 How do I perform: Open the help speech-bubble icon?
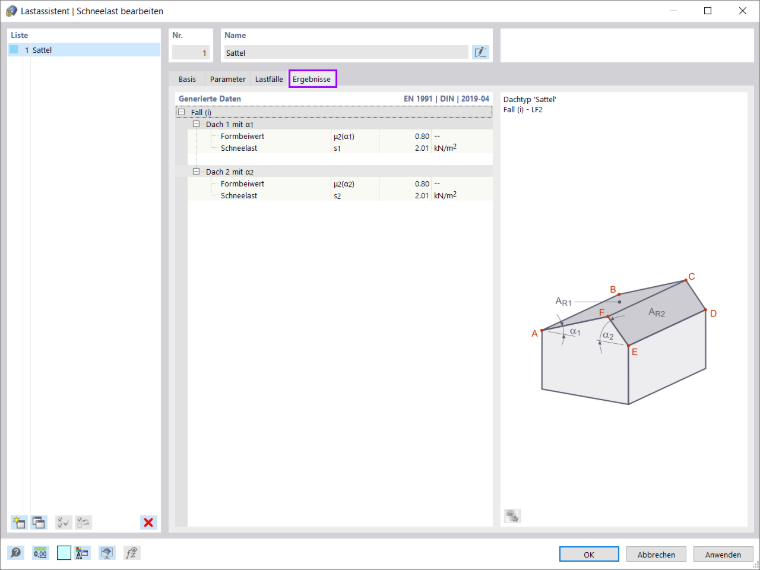click(16, 553)
